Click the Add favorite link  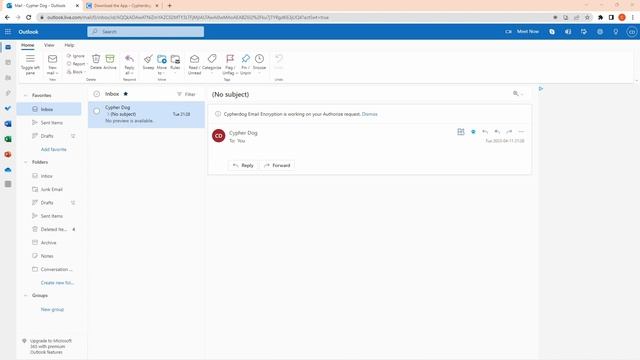(53, 149)
